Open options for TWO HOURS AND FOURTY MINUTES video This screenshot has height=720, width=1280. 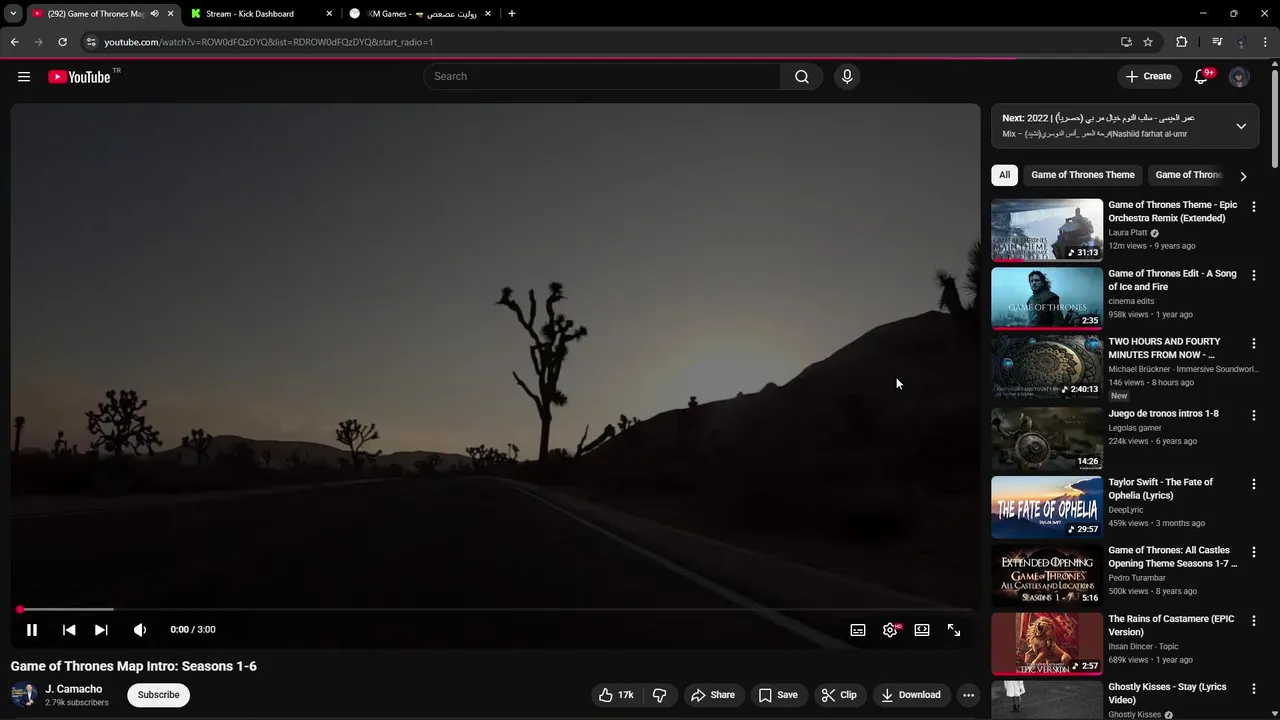tap(1254, 343)
